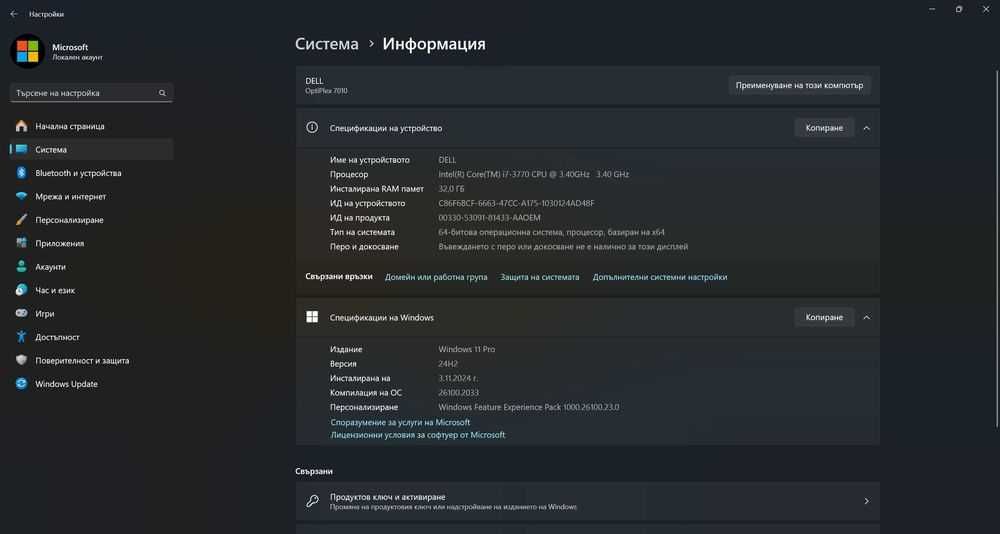Click the Мрежа и интернет Wi-Fi icon
The width and height of the screenshot is (1000, 534).
click(21, 197)
